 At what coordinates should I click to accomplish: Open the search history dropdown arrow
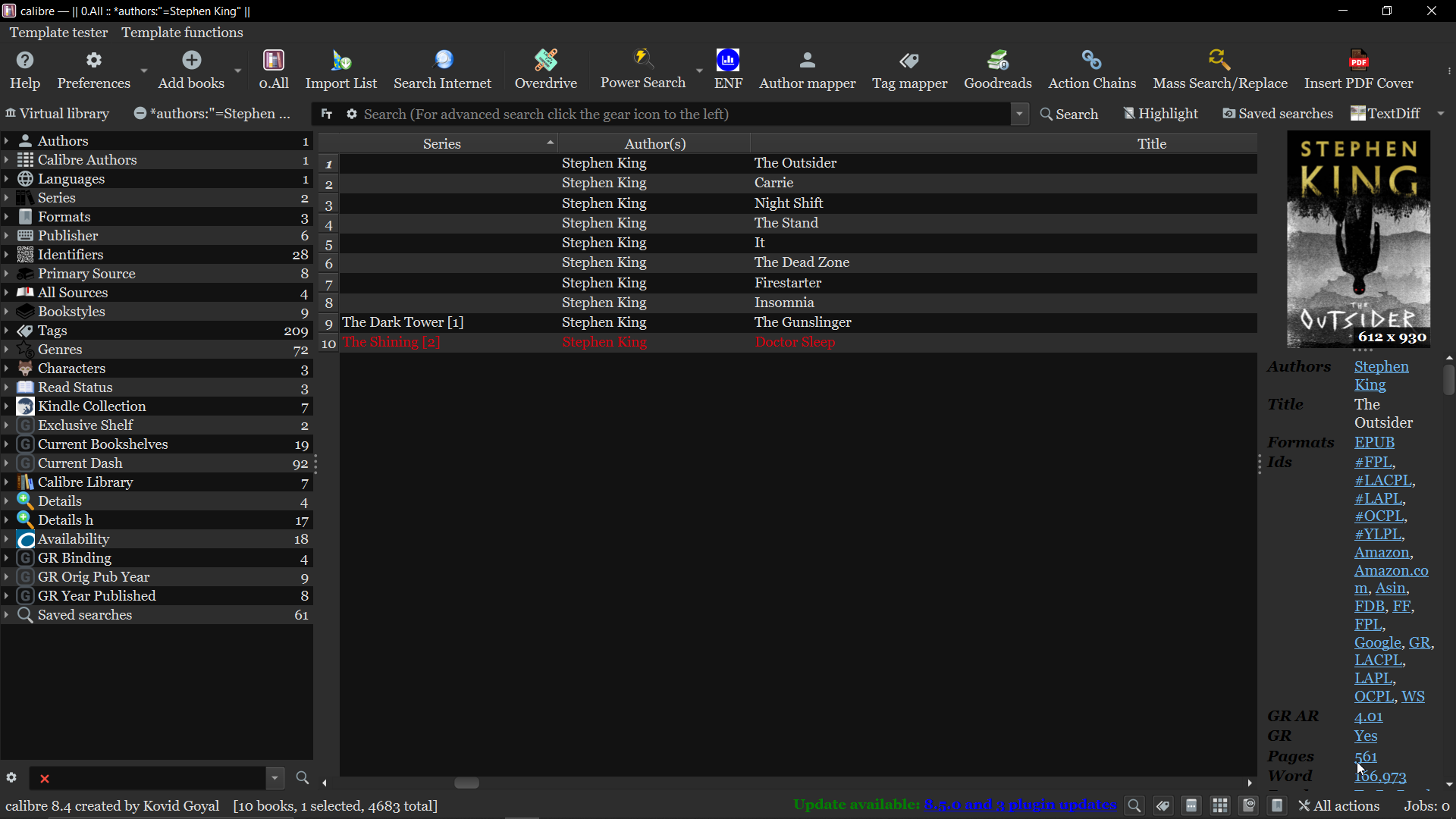(x=1019, y=114)
